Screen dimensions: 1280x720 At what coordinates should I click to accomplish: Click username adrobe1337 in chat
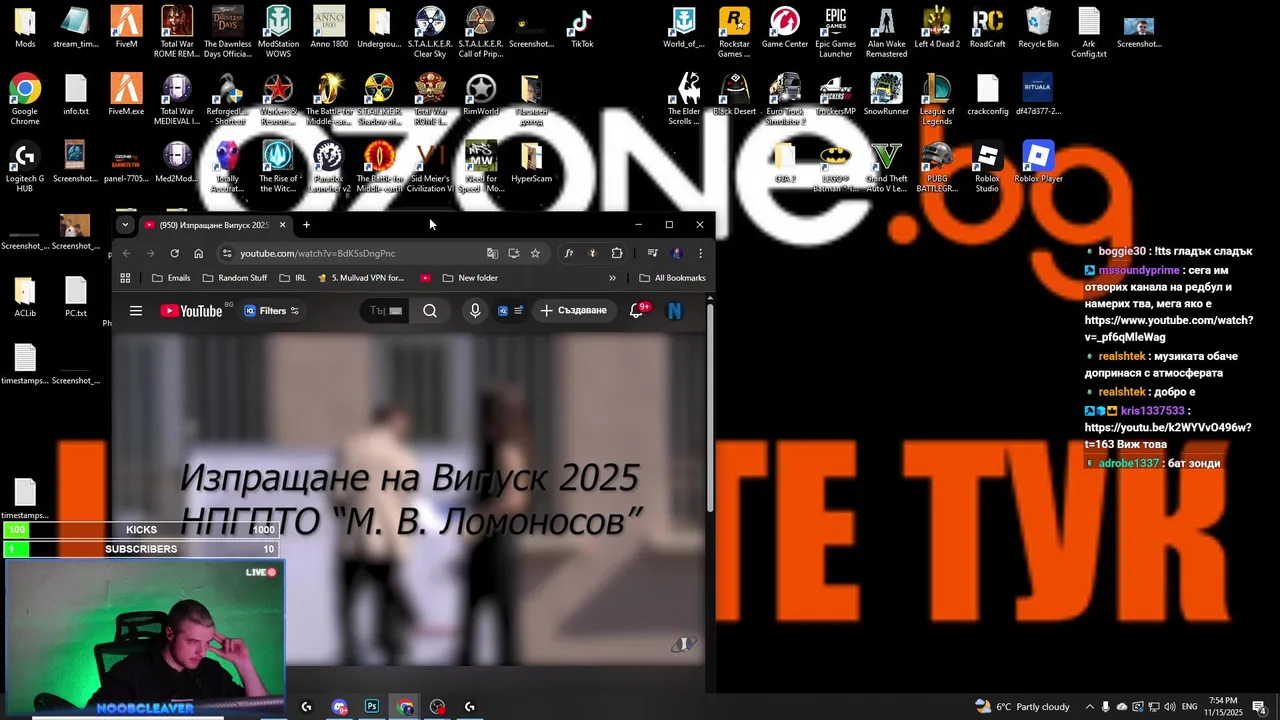(x=1128, y=463)
